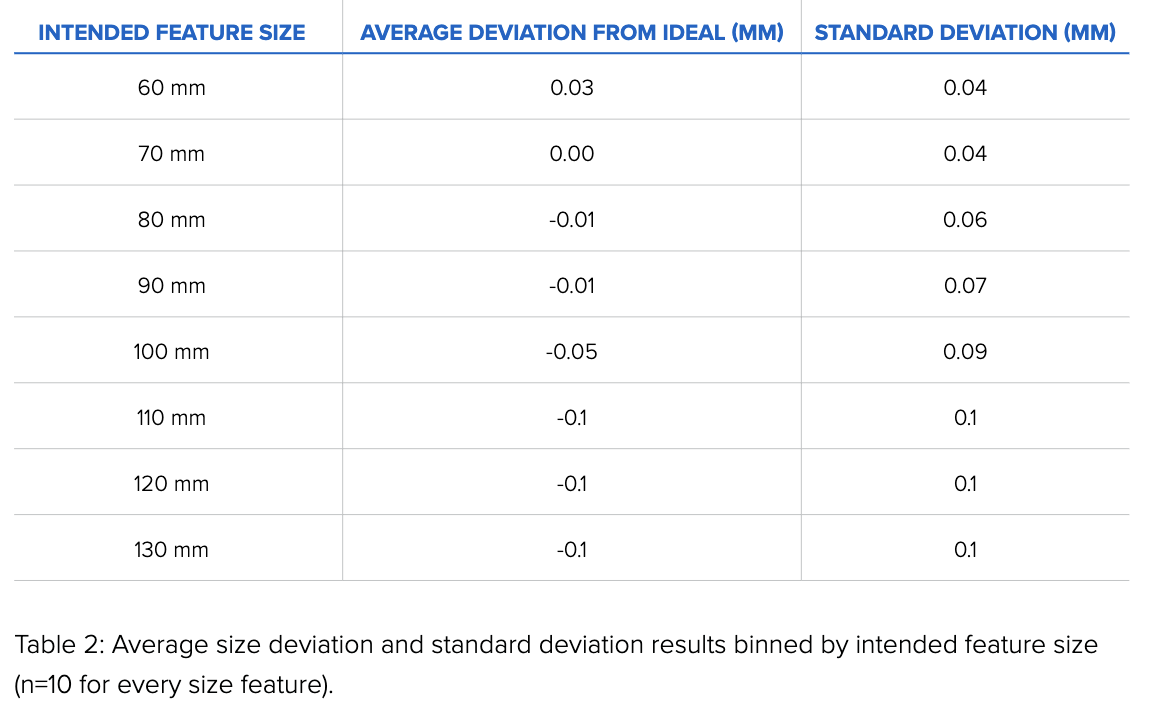Select the 90 mm feature size cell
The image size is (1154, 724).
[x=171, y=286]
